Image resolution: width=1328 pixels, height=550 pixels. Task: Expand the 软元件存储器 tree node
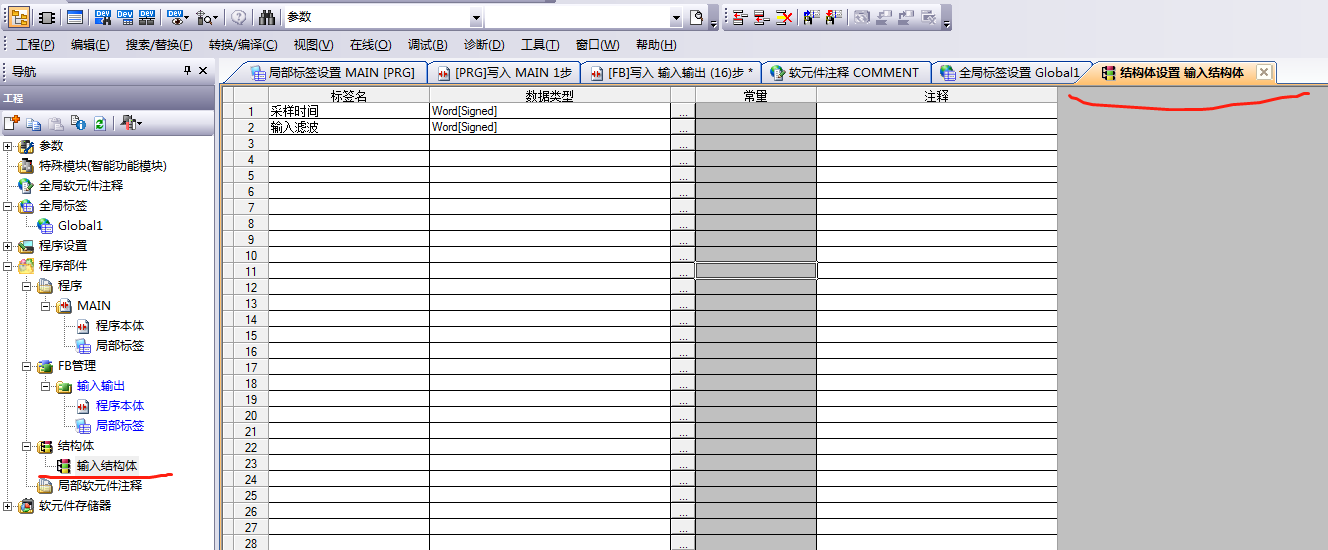pos(8,506)
